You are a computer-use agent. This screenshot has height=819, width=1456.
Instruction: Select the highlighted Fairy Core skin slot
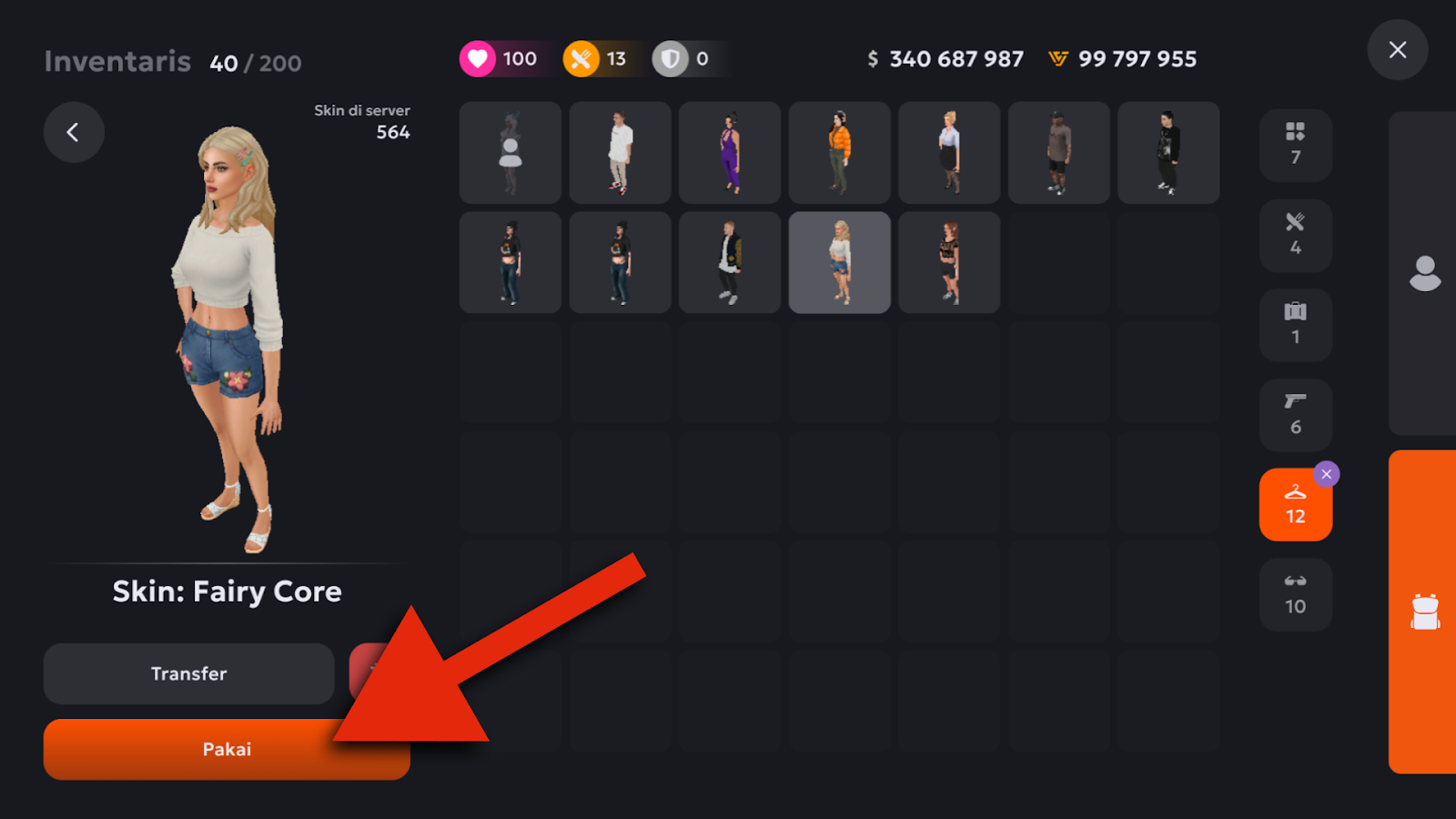click(x=839, y=263)
